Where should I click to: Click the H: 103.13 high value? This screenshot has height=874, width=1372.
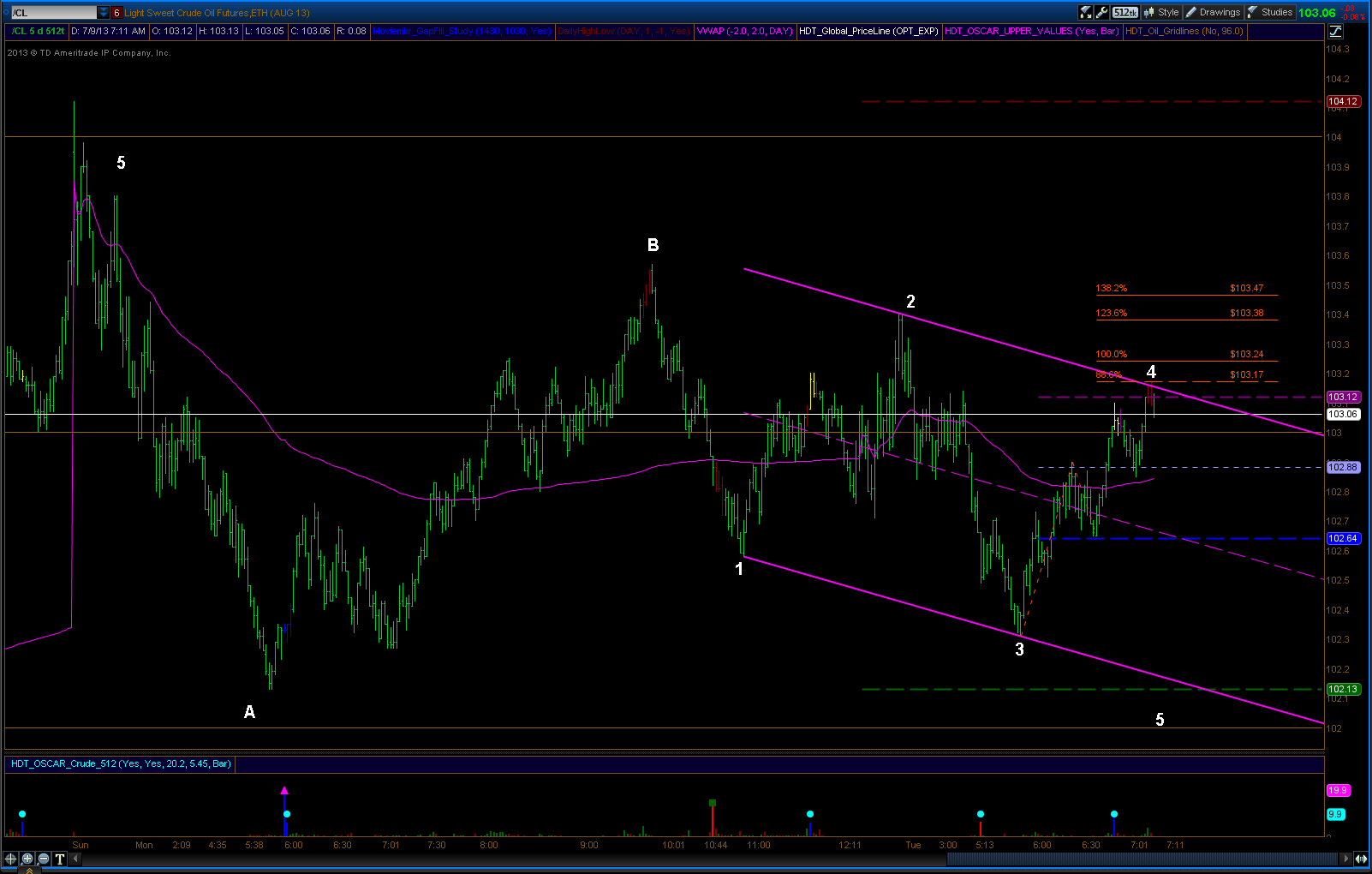click(x=218, y=31)
